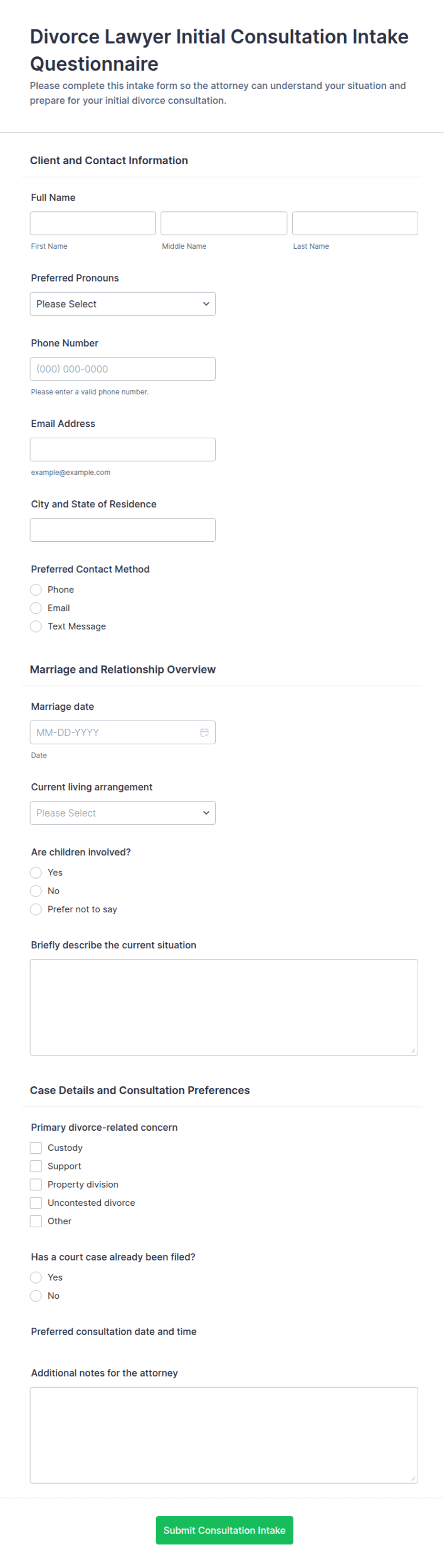Select the Email Address input box
Screen dimensions: 444x1568
click(122, 449)
